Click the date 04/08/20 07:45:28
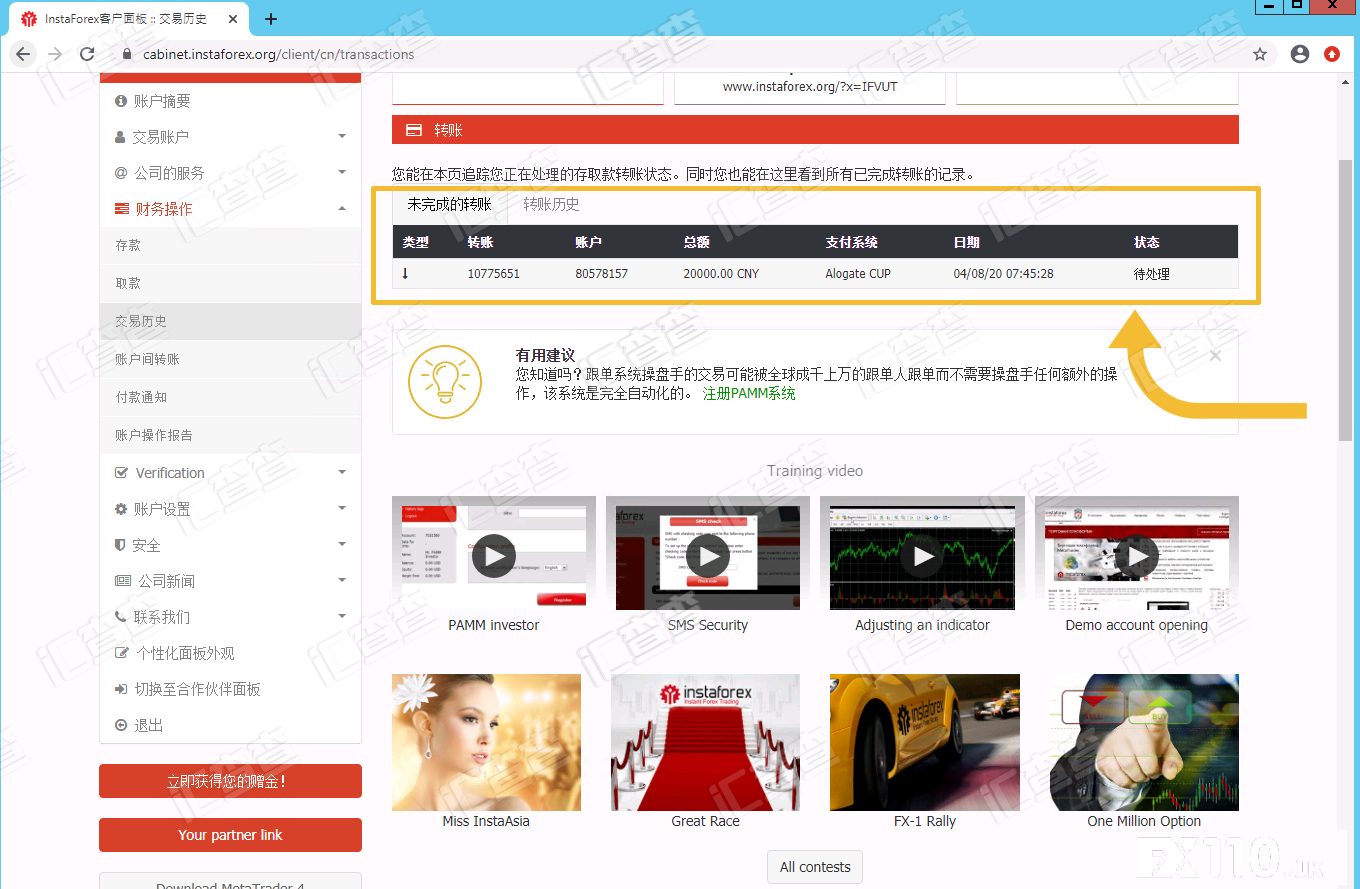1360x889 pixels. click(x=1003, y=274)
